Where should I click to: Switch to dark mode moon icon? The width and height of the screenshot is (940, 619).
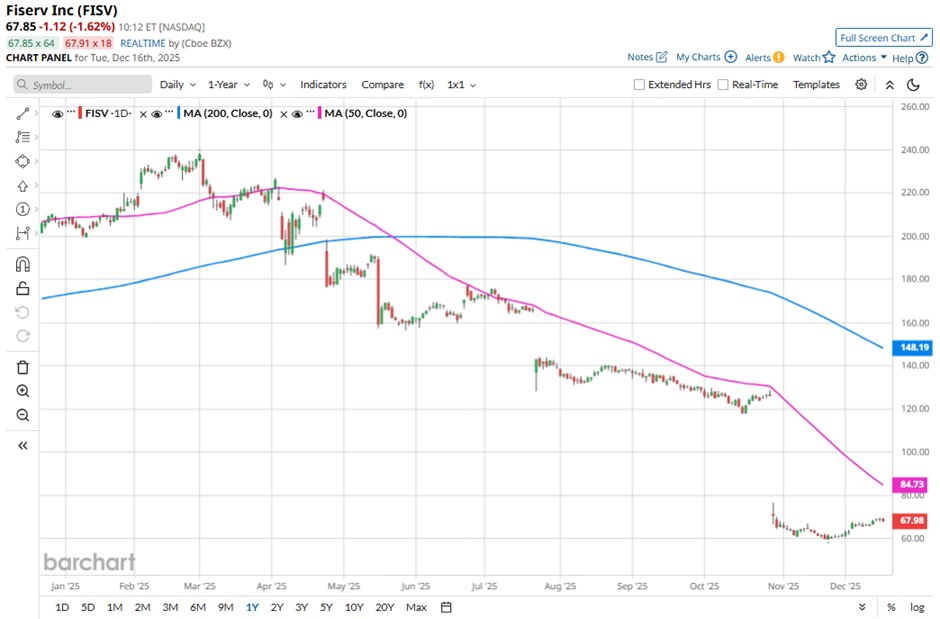pos(913,85)
